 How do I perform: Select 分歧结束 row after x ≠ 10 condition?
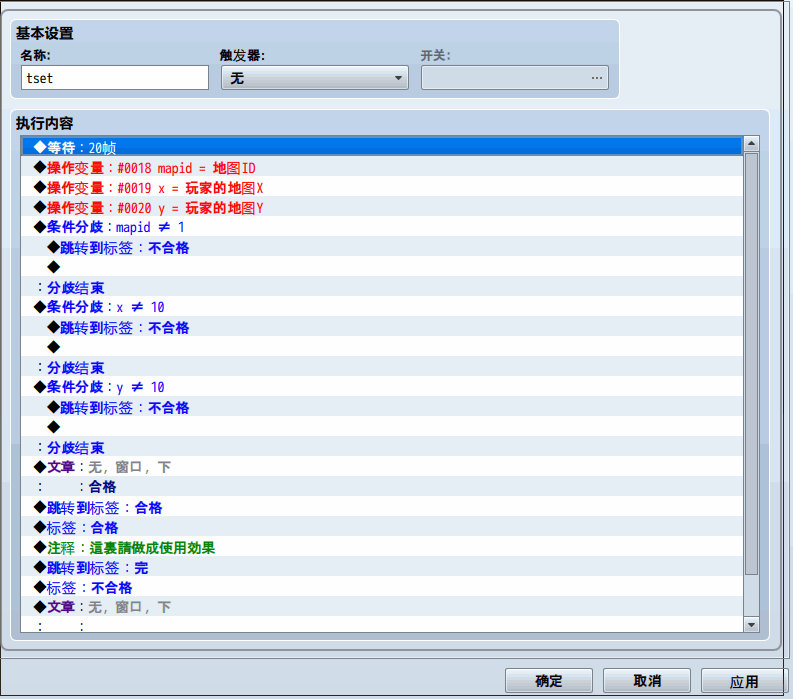coord(382,367)
